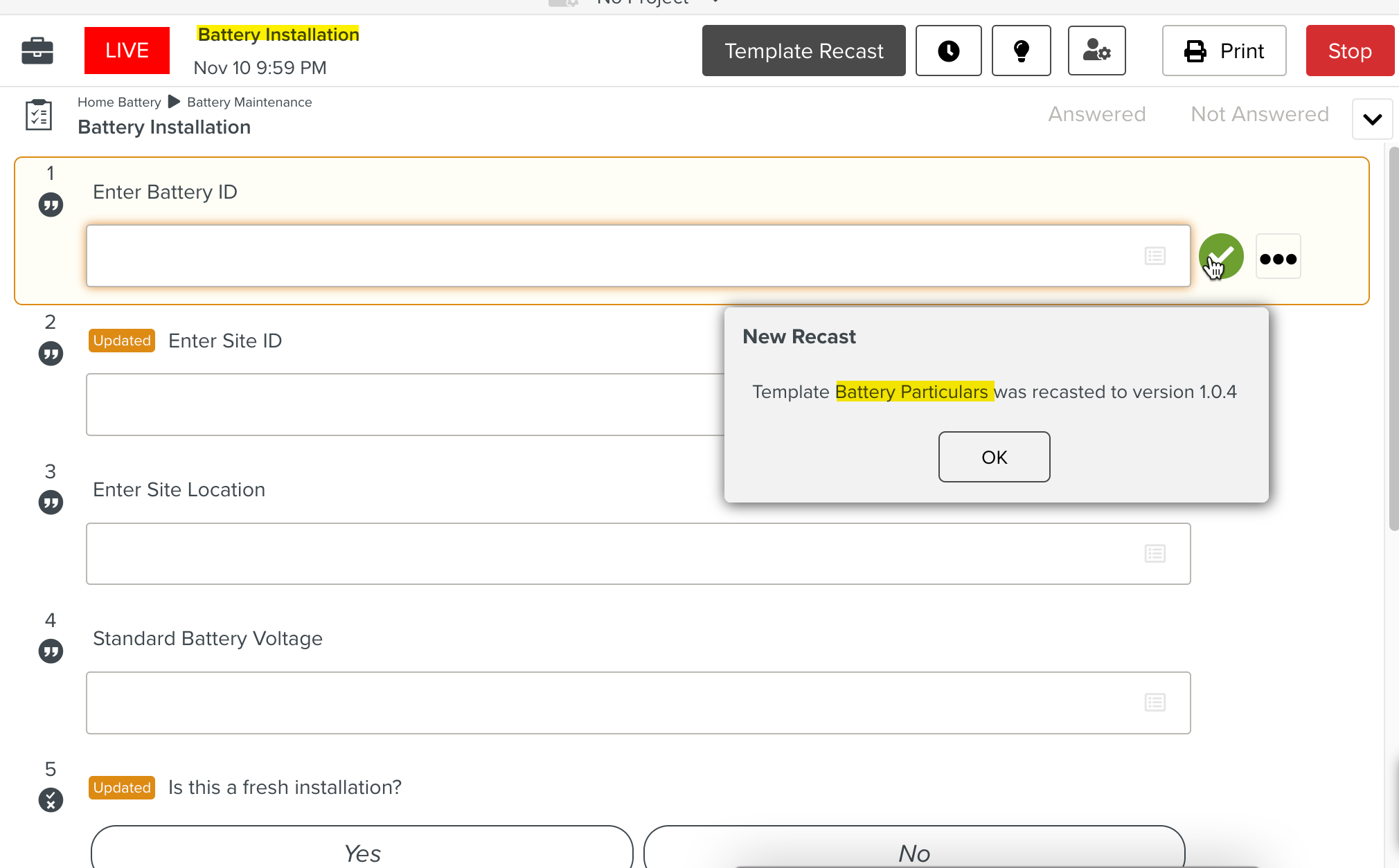This screenshot has width=1399, height=868.
Task: Click list icon inside Site Location field
Action: (x=1155, y=554)
